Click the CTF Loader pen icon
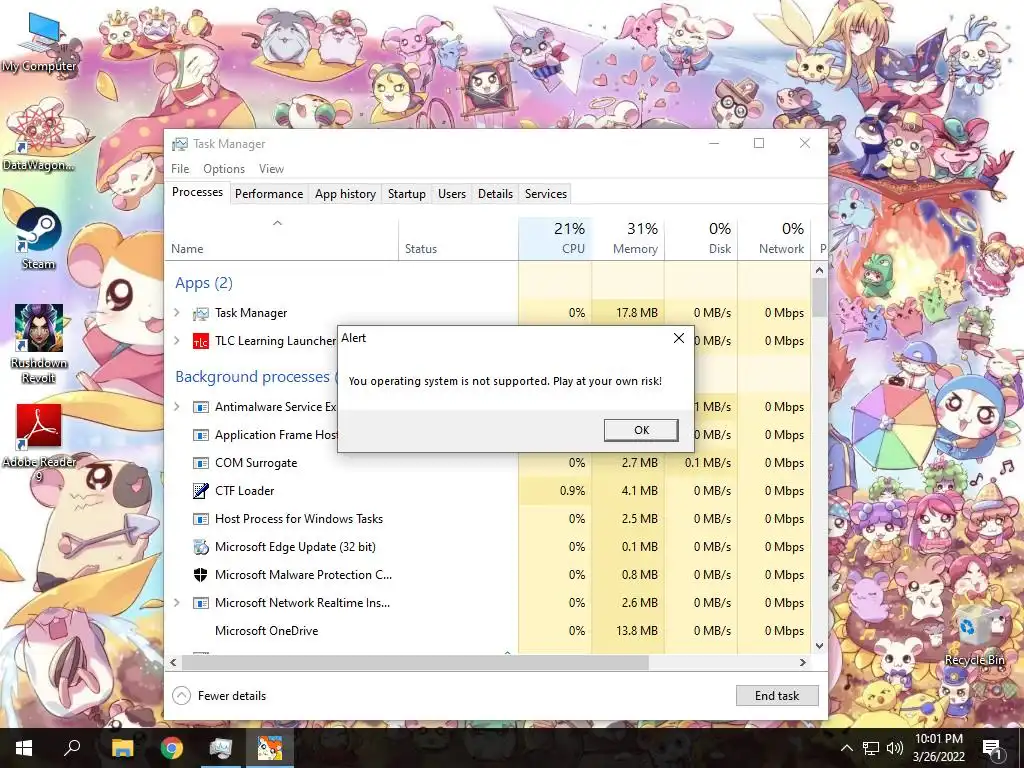Screen dimensions: 1024x768 [x=200, y=491]
